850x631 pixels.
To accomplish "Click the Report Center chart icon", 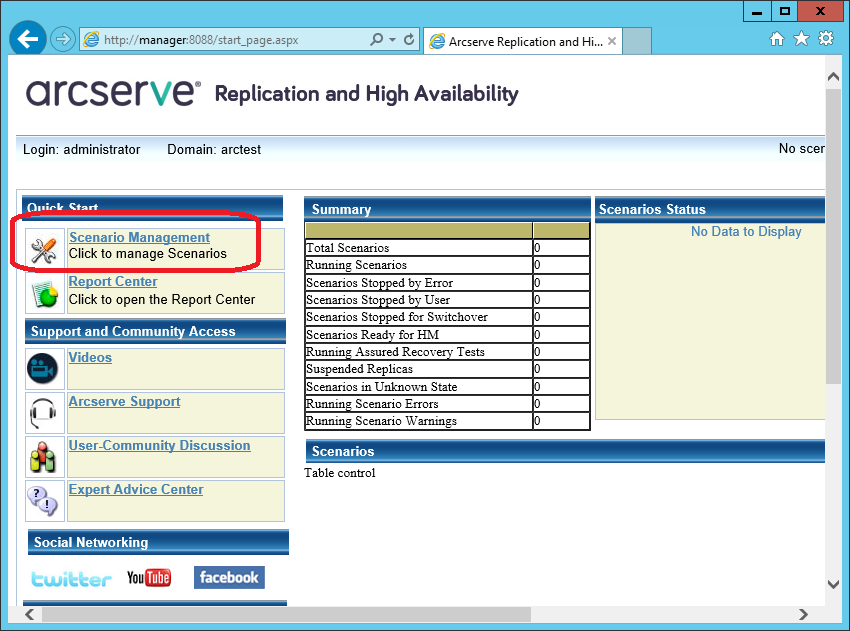I will click(x=45, y=294).
